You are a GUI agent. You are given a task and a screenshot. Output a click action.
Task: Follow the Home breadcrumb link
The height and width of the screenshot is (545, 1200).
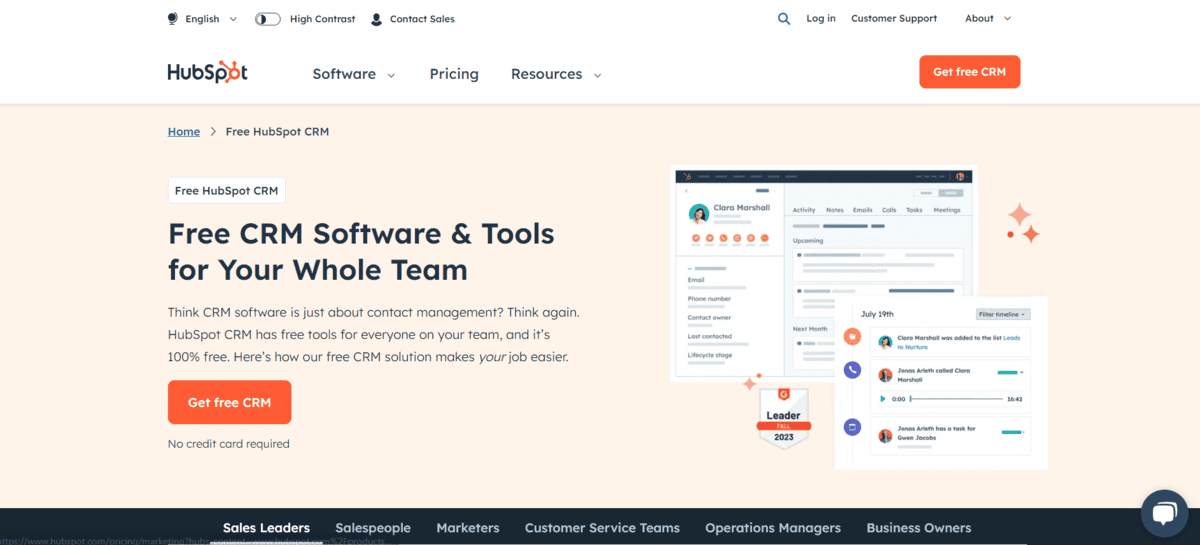(184, 131)
